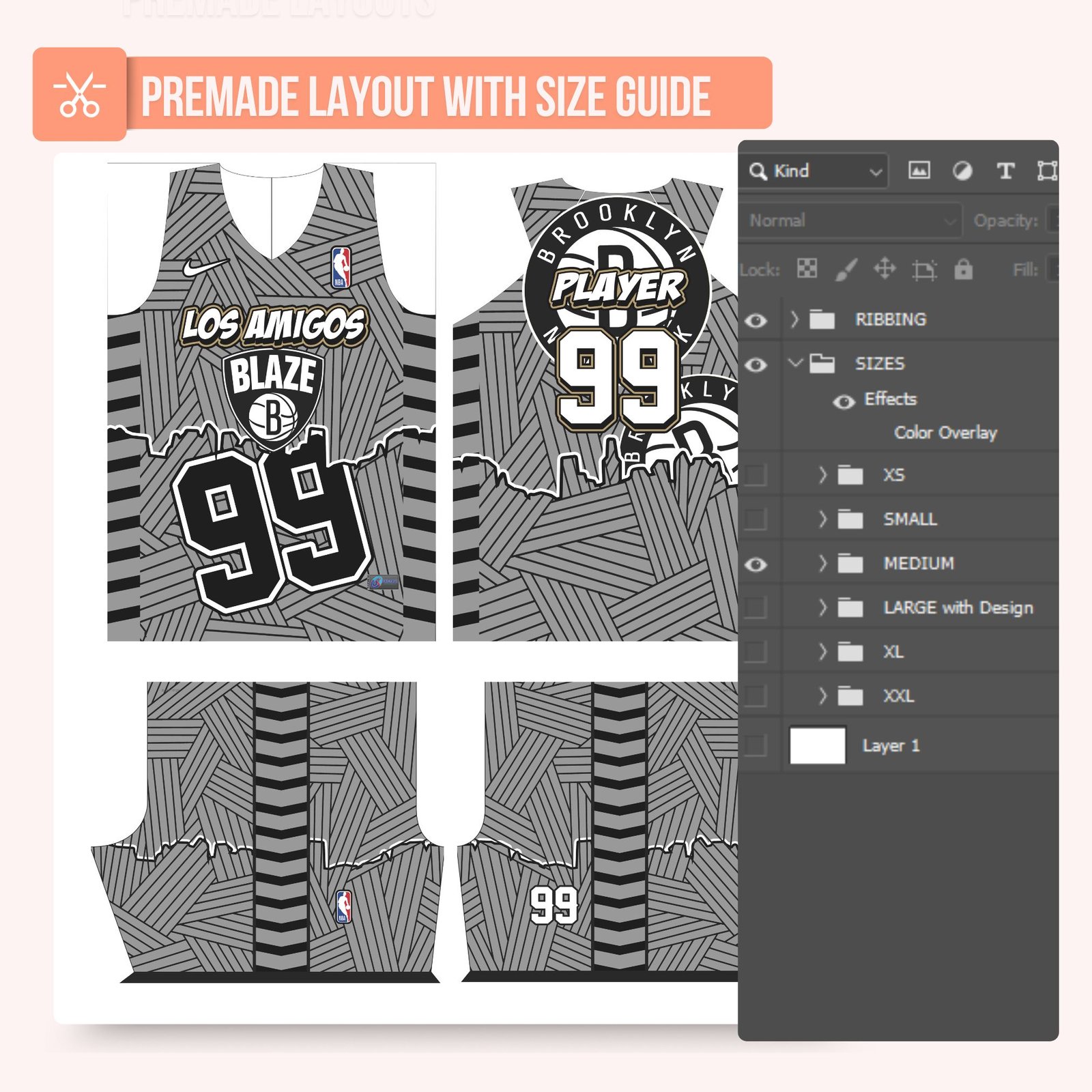Click the lock all padlock icon
Viewport: 1092px width, 1092px height.
pos(963,269)
